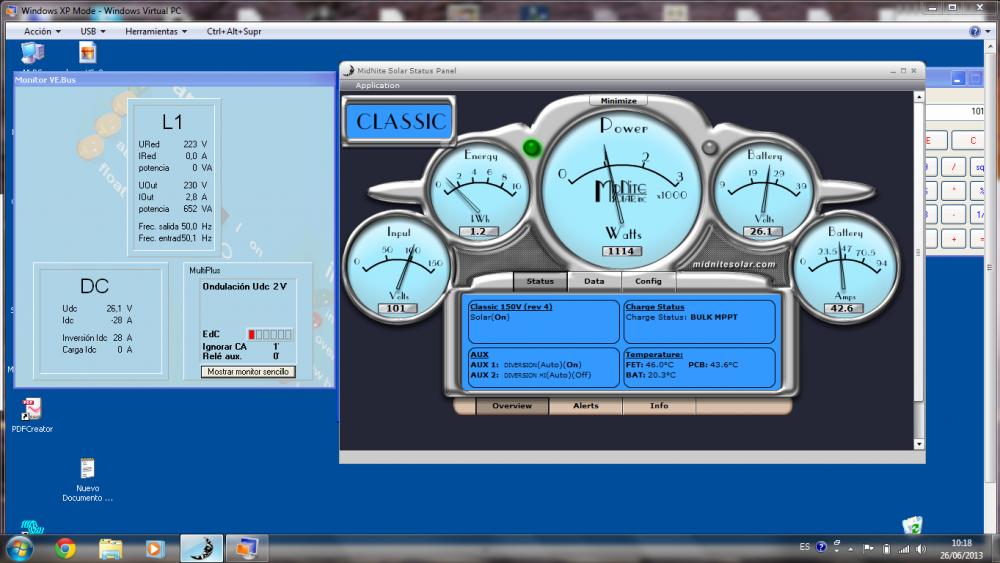The height and width of the screenshot is (563, 1000).
Task: Click AUX 2 Diversion status line
Action: point(531,375)
